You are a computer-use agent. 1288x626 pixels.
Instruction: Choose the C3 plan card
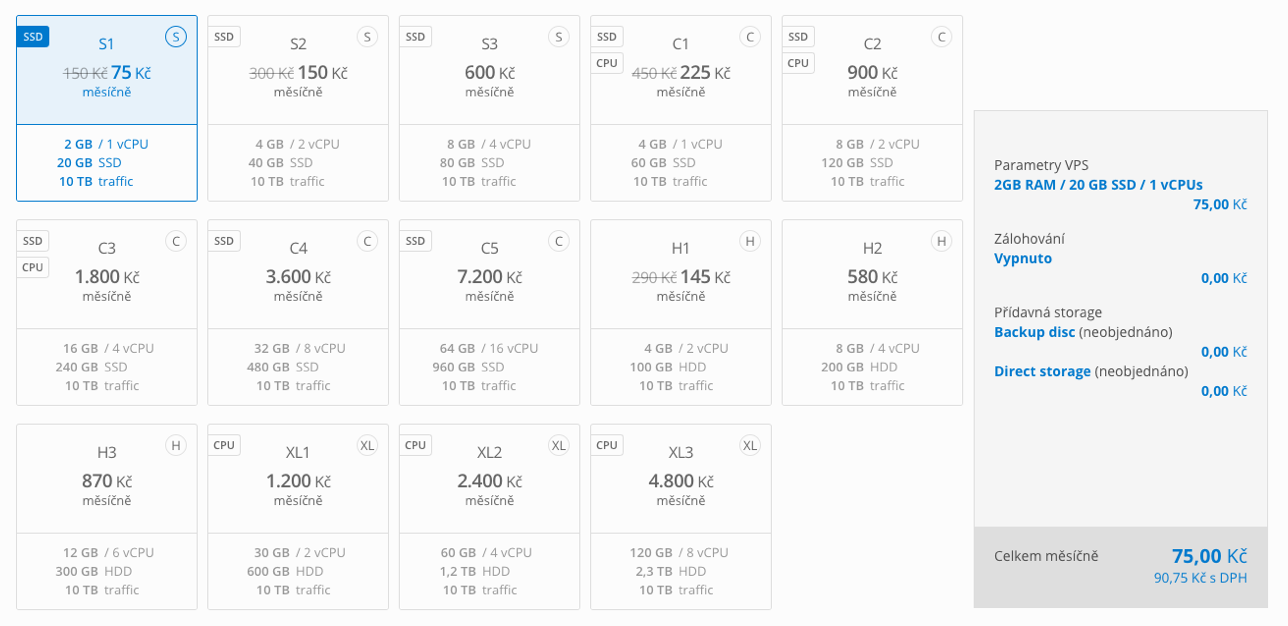(107, 312)
